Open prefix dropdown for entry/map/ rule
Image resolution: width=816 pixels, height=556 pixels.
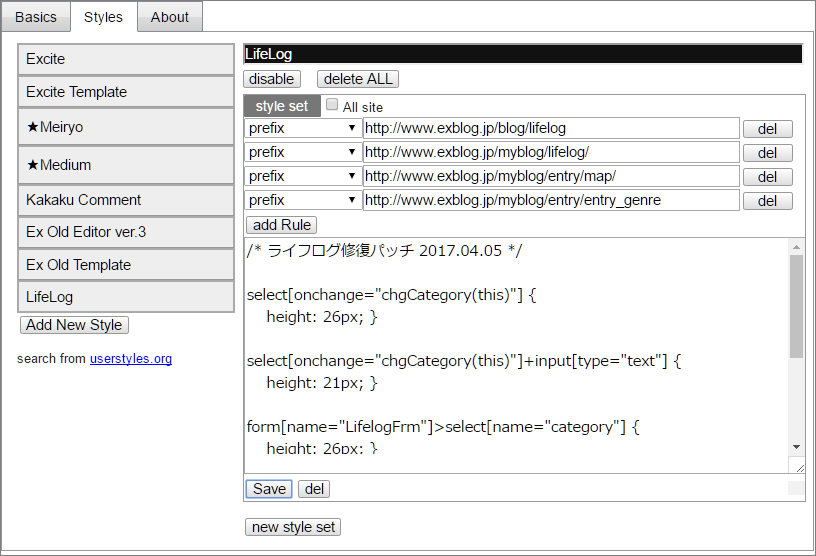tap(302, 176)
